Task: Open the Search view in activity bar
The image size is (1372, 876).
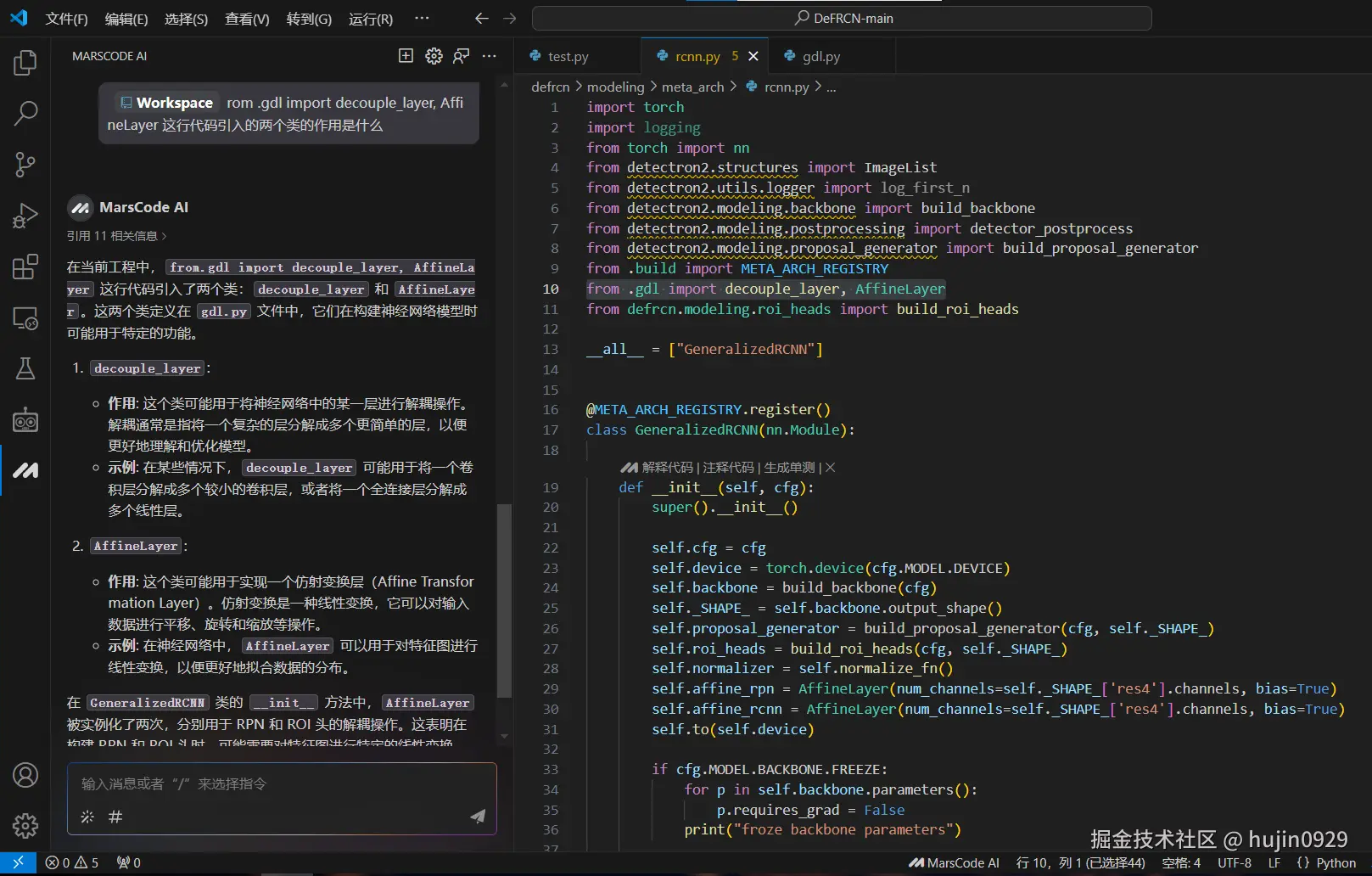Action: (x=25, y=113)
